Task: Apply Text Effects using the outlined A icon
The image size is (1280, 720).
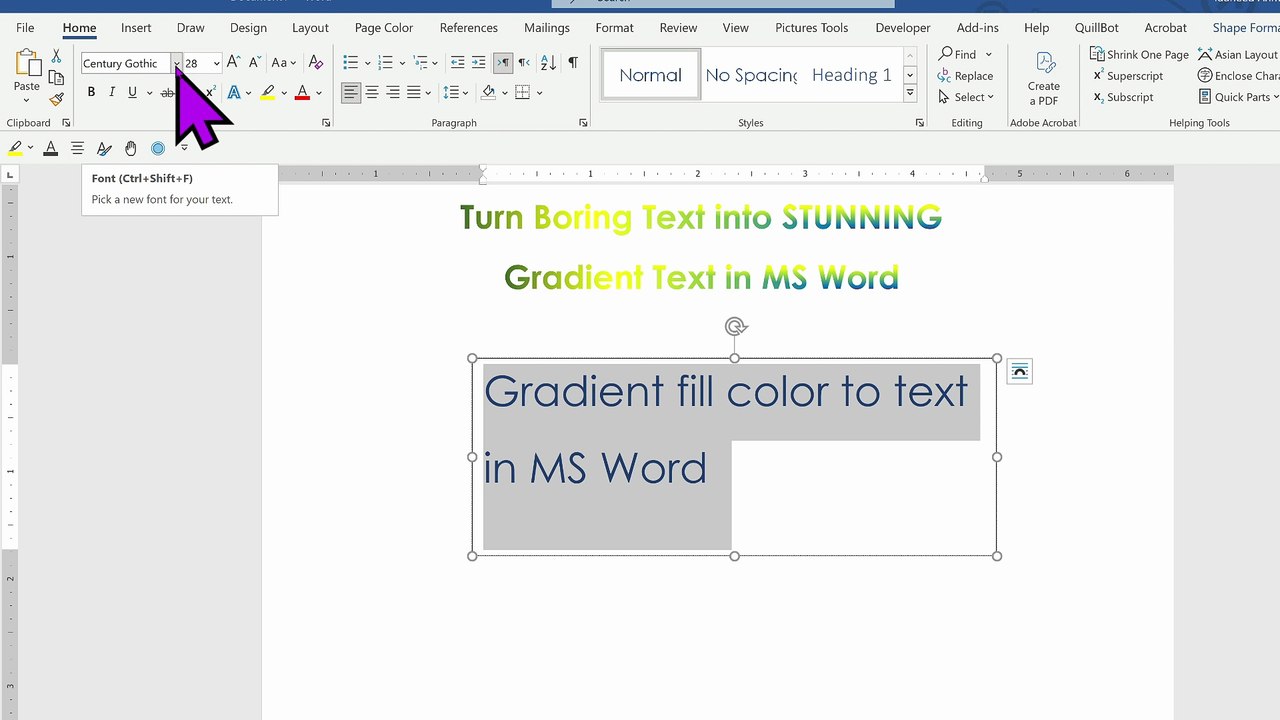Action: click(x=234, y=93)
